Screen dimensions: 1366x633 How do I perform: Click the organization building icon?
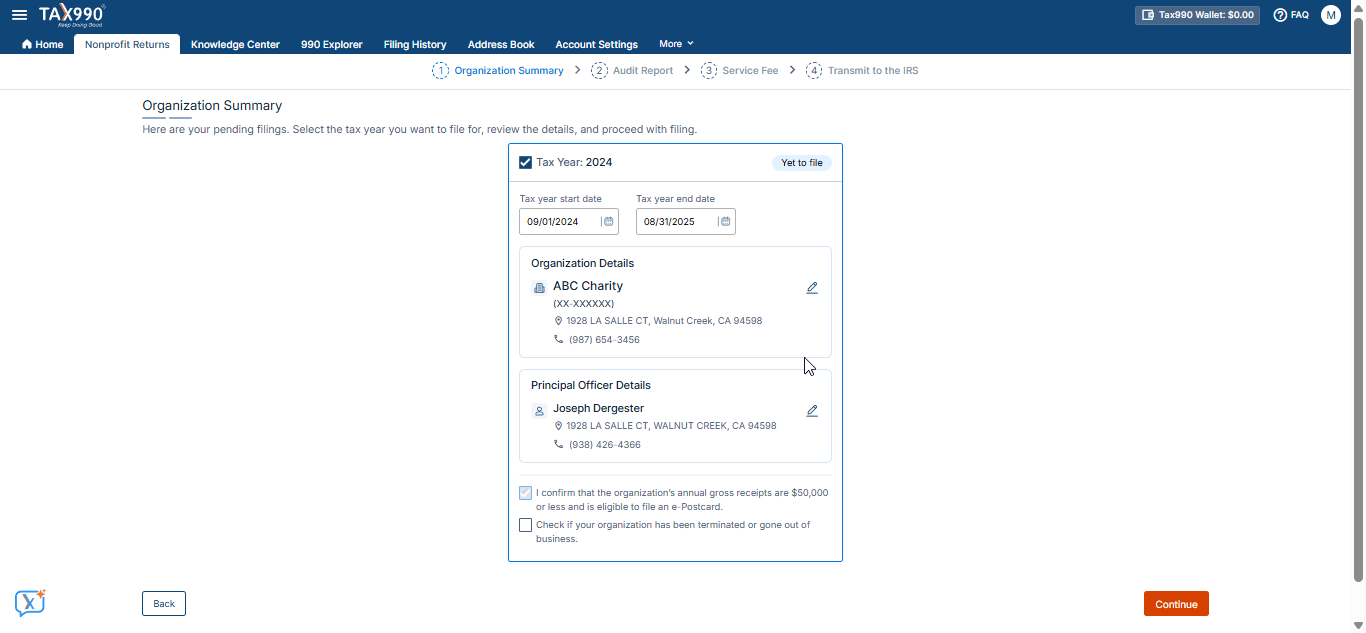pyautogui.click(x=539, y=288)
